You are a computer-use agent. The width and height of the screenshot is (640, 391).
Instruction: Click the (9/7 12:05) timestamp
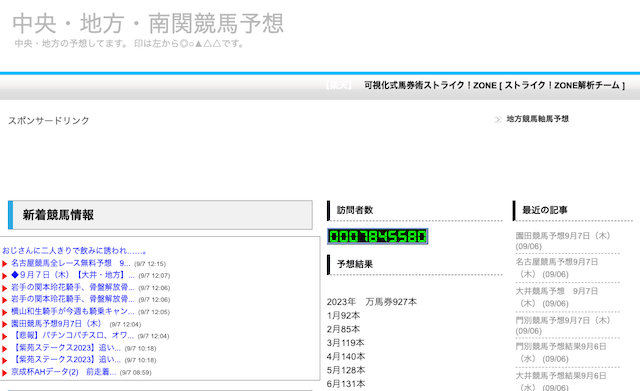(x=153, y=312)
